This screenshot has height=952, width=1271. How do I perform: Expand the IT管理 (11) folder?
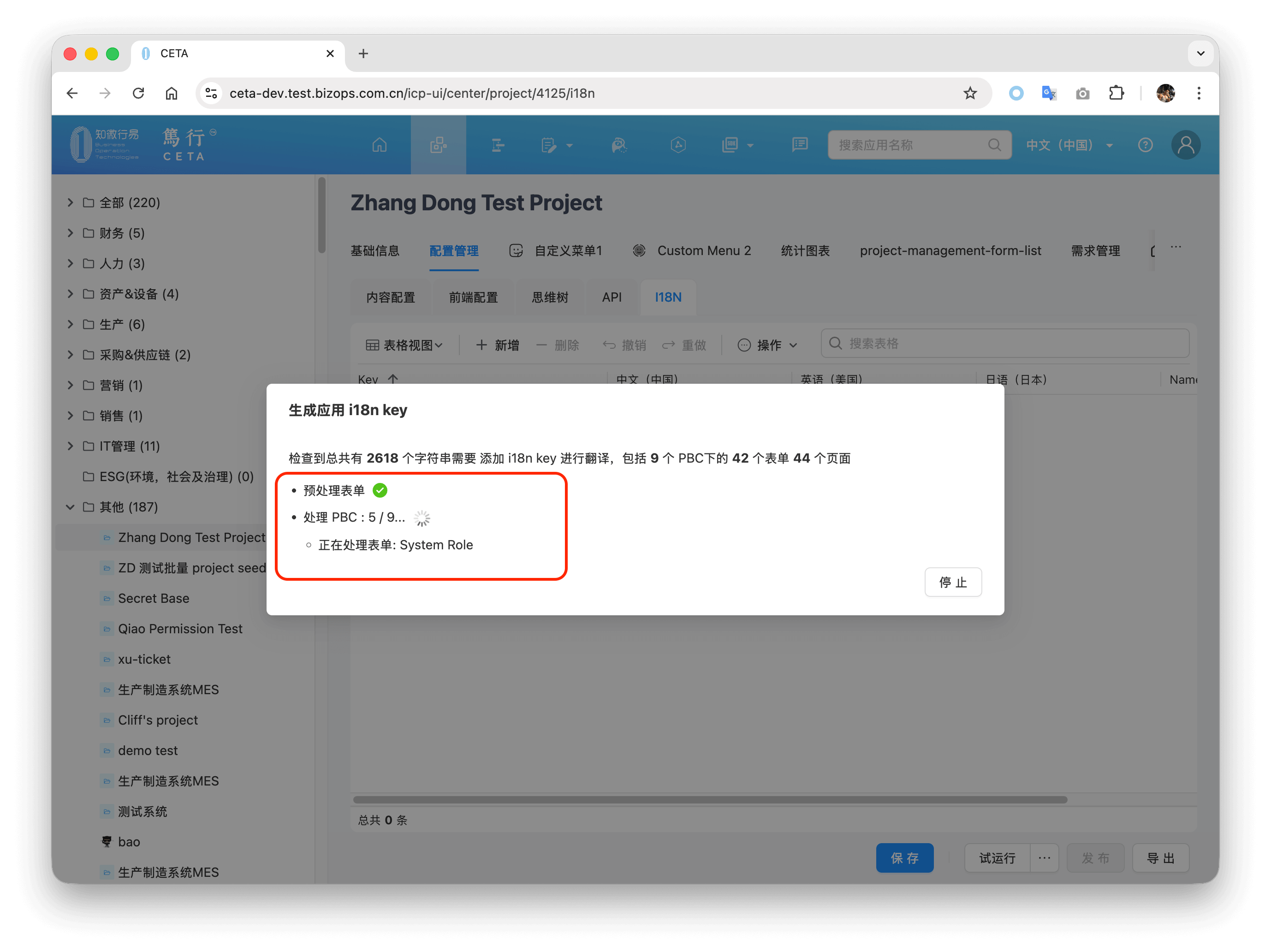point(70,446)
